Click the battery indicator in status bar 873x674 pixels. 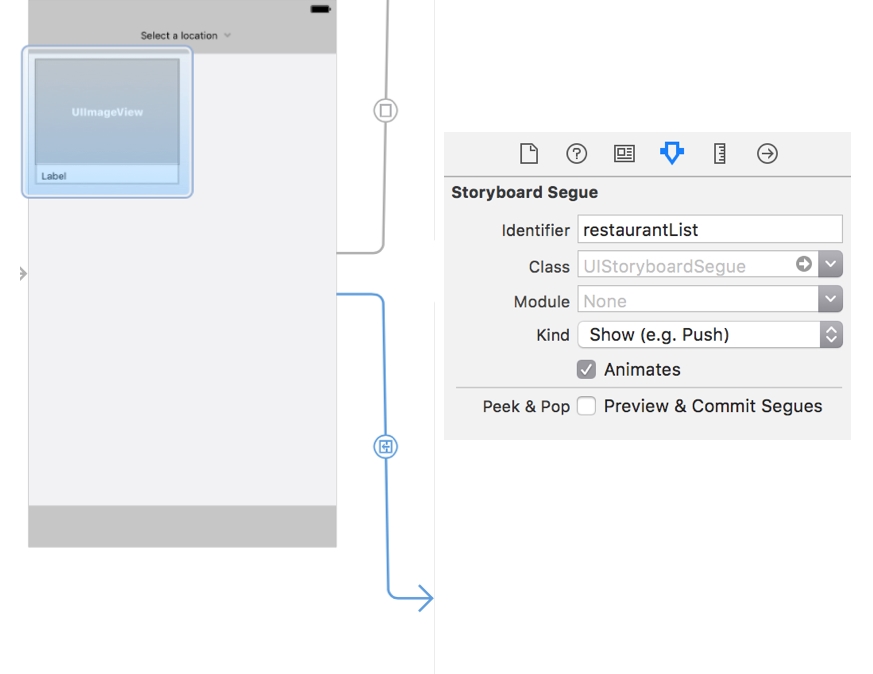[321, 9]
